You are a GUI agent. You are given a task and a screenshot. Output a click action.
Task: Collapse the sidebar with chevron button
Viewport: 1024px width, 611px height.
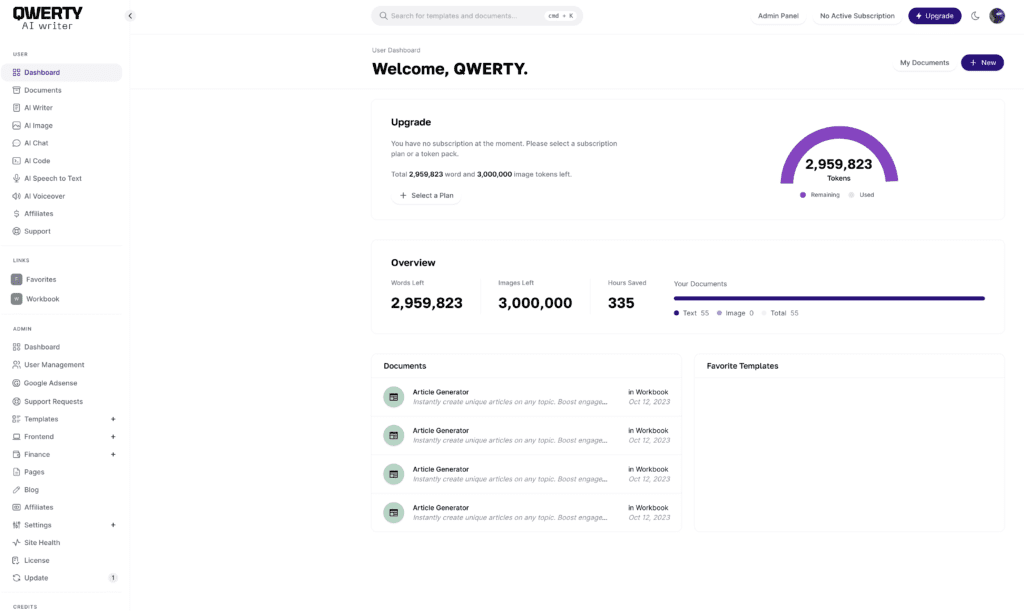coord(130,16)
